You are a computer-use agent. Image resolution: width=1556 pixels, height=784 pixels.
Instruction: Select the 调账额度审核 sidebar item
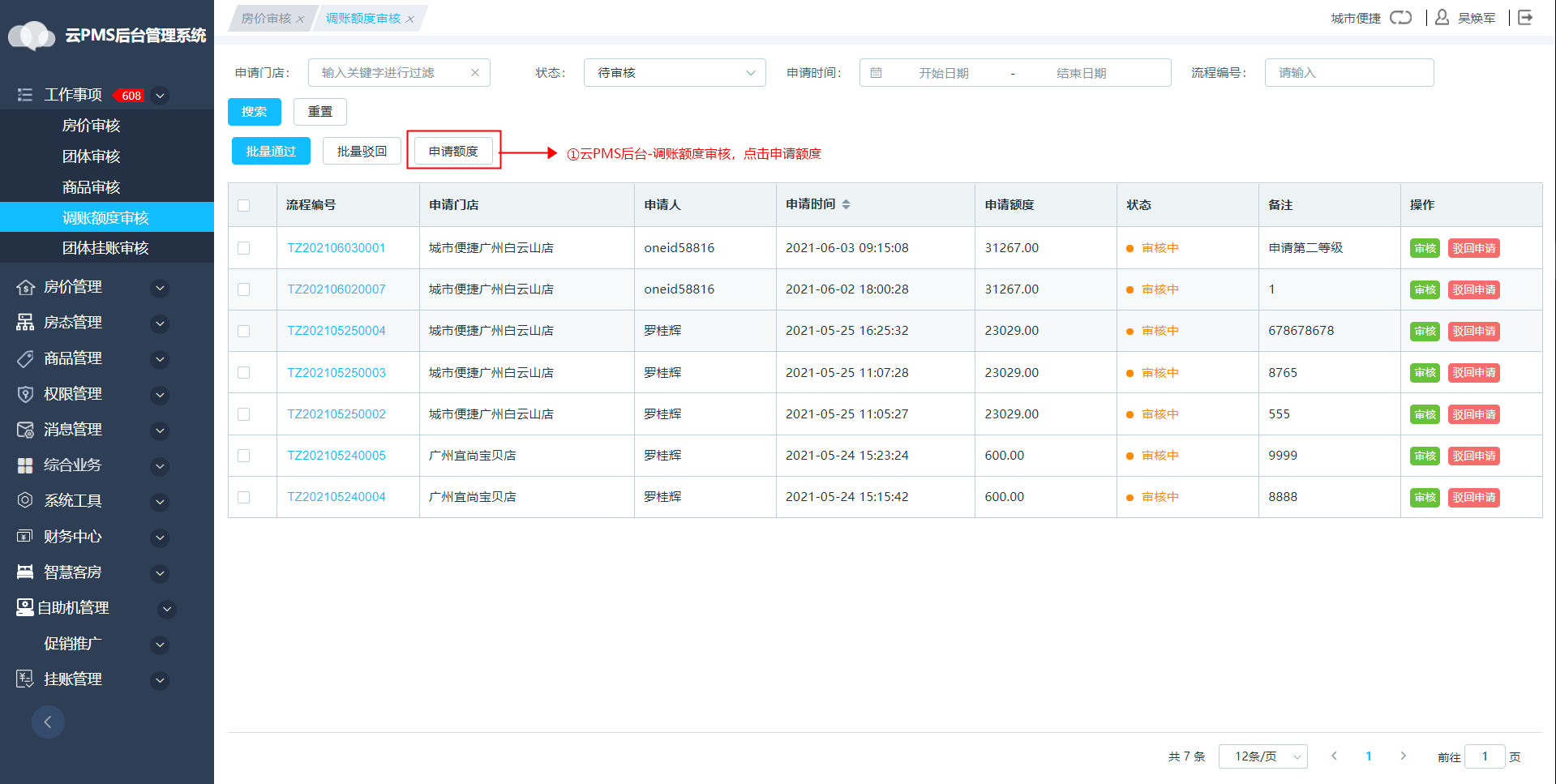tap(107, 217)
